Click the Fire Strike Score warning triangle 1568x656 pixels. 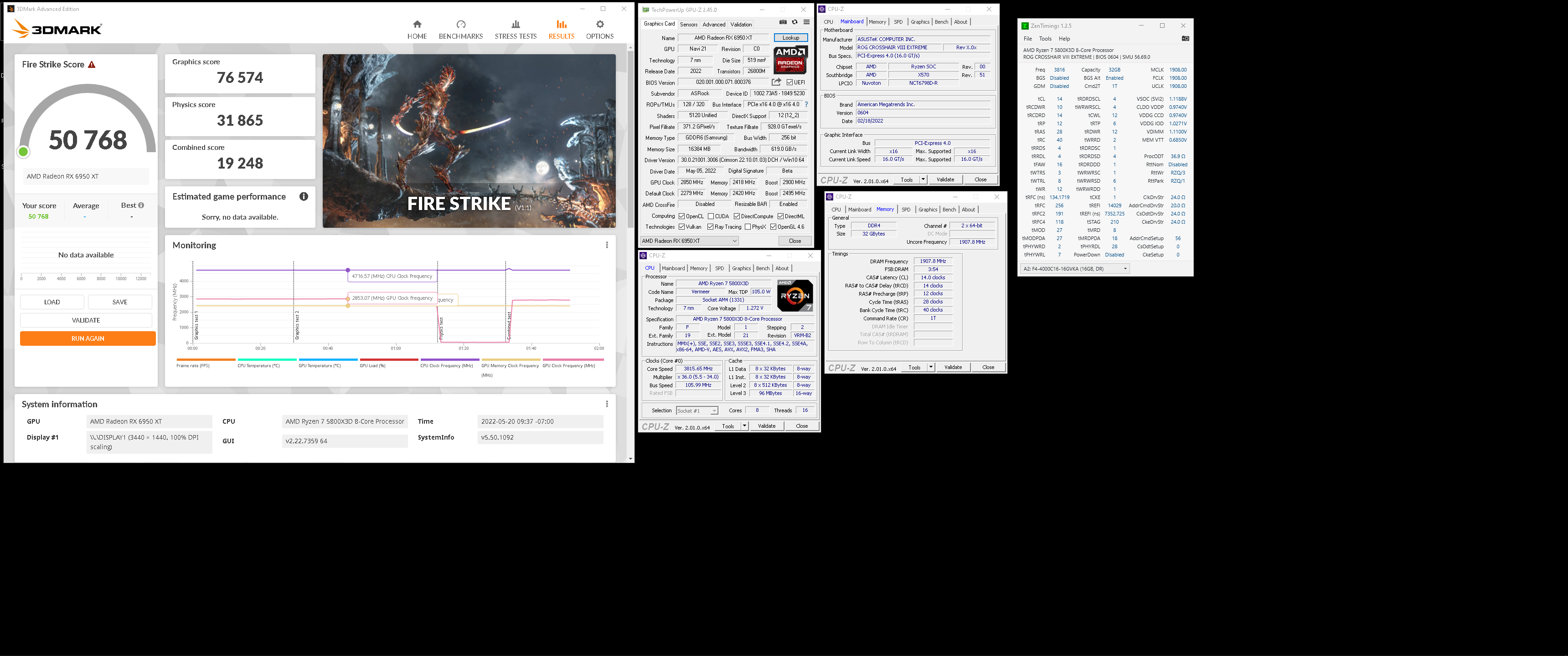pos(92,65)
